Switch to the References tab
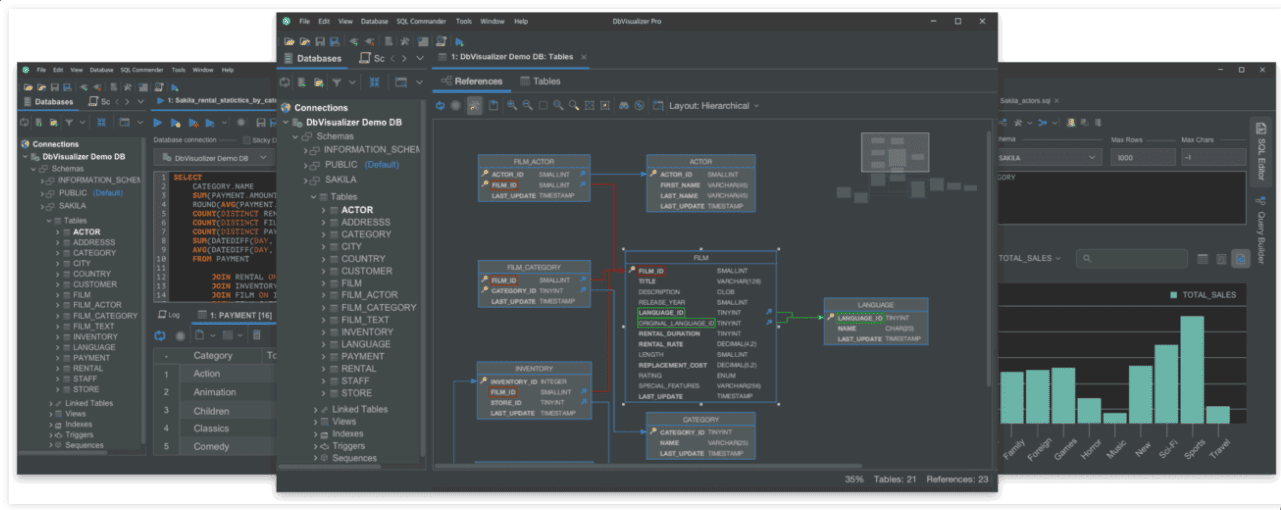Image resolution: width=1281 pixels, height=510 pixels. [x=471, y=81]
